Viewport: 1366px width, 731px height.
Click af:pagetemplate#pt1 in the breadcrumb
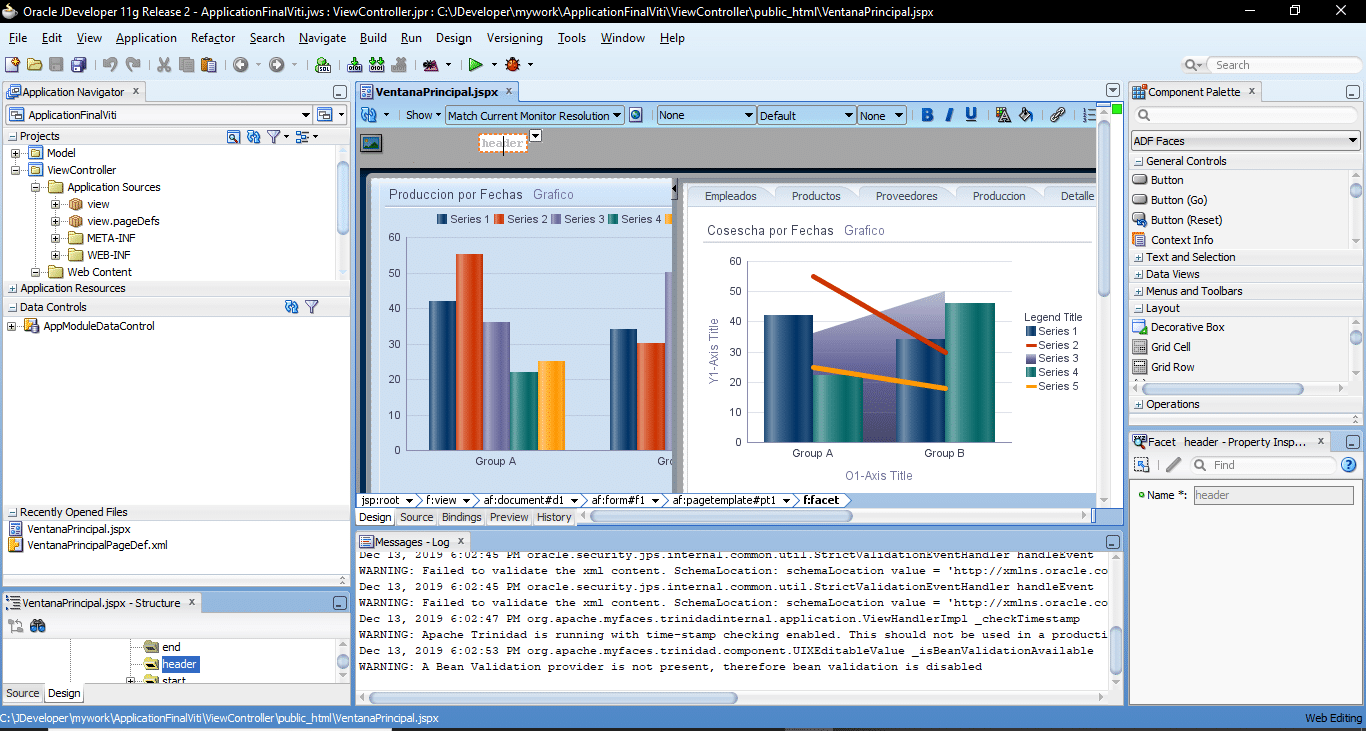[x=724, y=500]
